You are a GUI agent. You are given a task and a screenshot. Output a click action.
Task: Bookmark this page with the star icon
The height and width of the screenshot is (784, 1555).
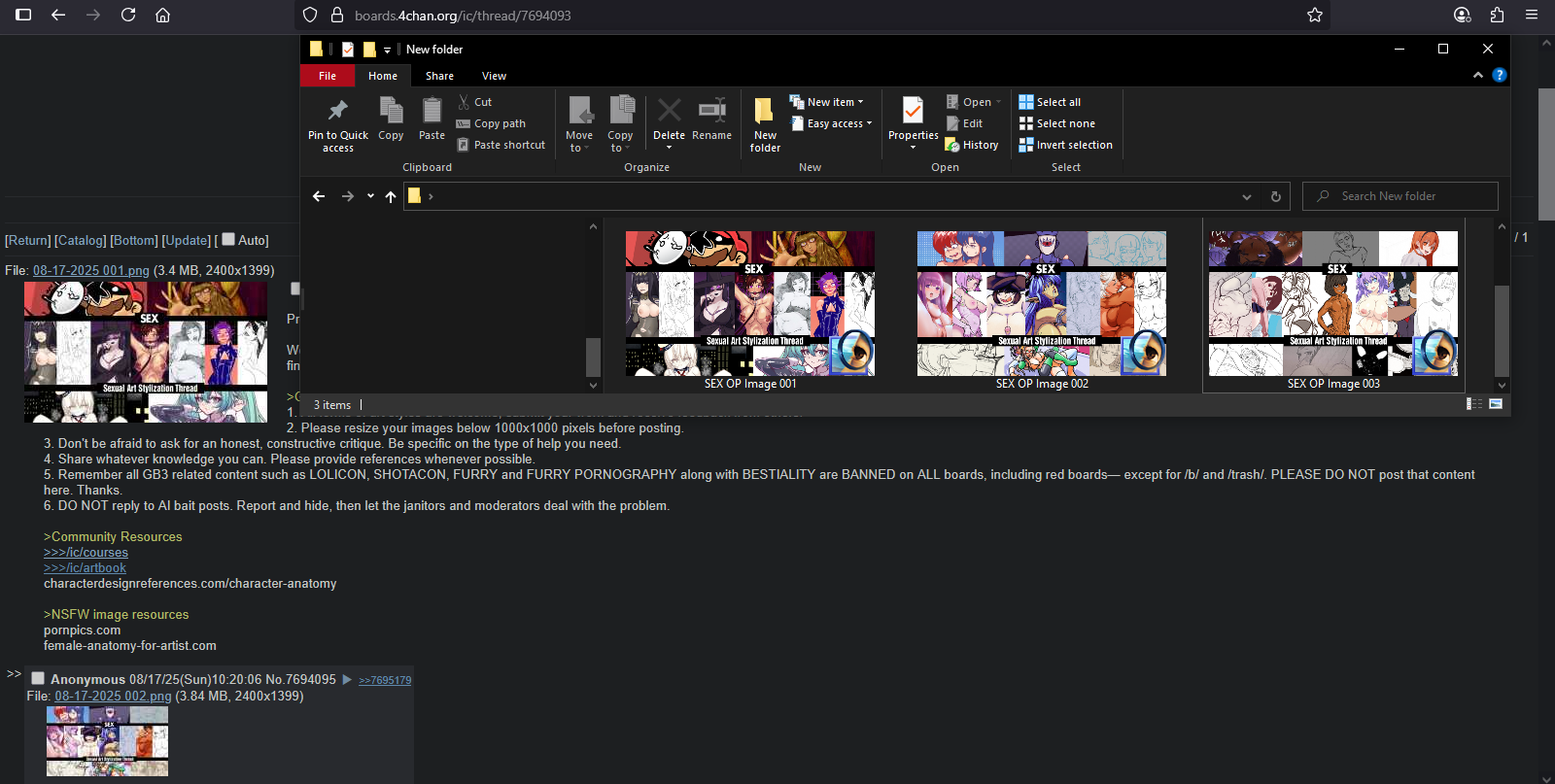click(1315, 15)
